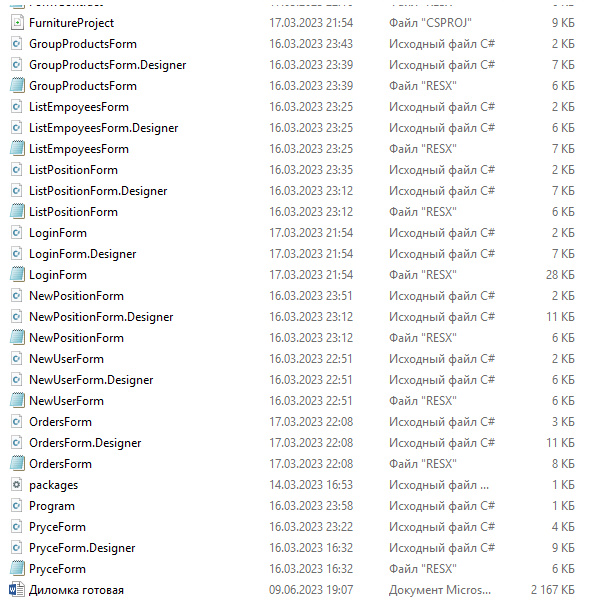Click the C# icon next to Program
Image resolution: width=601 pixels, height=600 pixels.
16,506
